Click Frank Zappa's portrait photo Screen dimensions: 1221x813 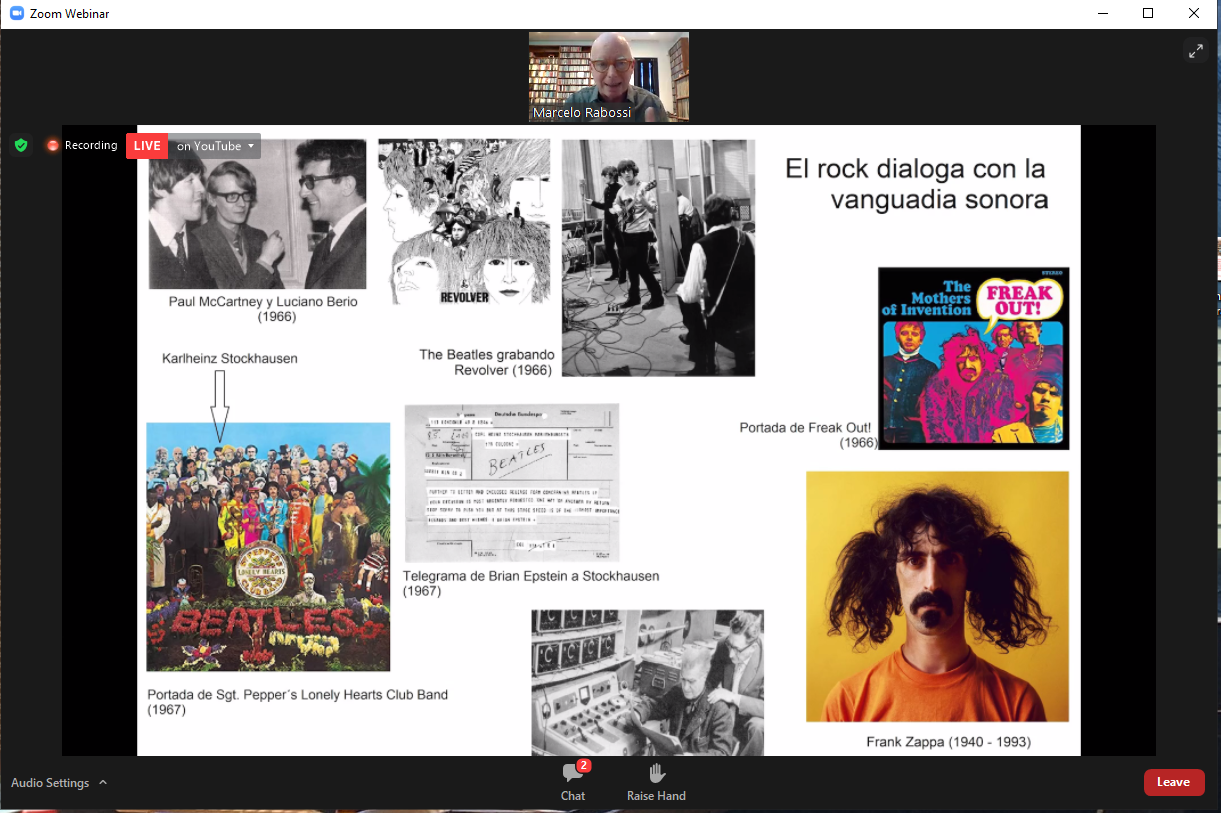(937, 597)
